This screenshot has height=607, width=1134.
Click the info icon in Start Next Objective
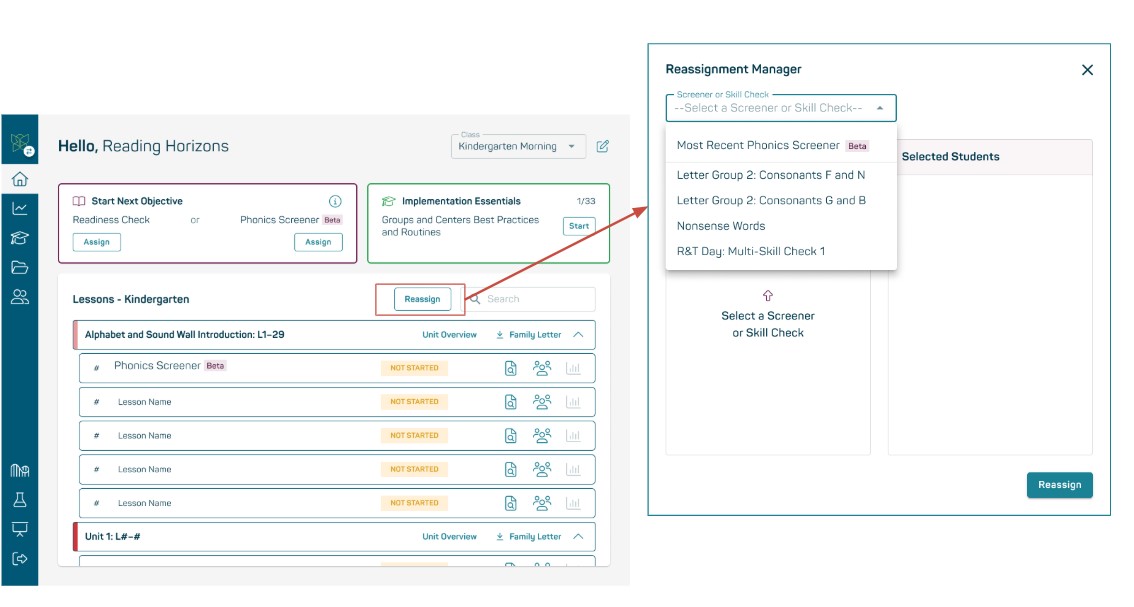pos(335,201)
